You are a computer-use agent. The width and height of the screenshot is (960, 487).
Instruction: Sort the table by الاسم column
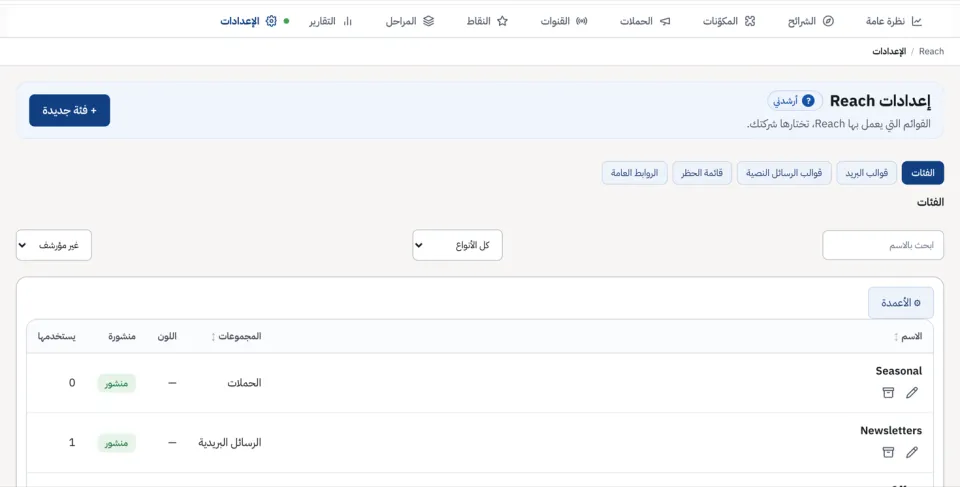pyautogui.click(x=908, y=336)
